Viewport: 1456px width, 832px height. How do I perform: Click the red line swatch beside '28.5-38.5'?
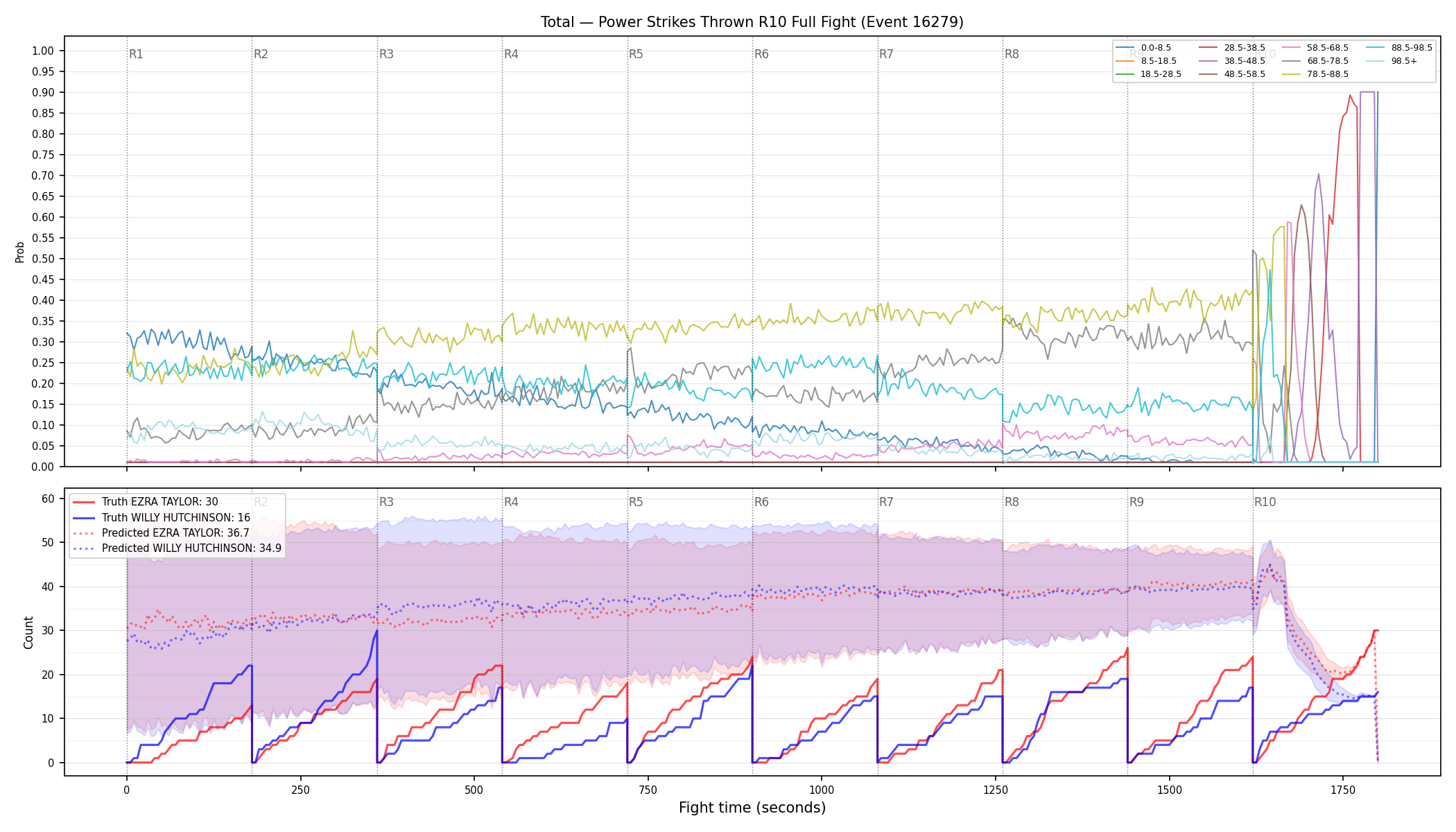pyautogui.click(x=1208, y=48)
